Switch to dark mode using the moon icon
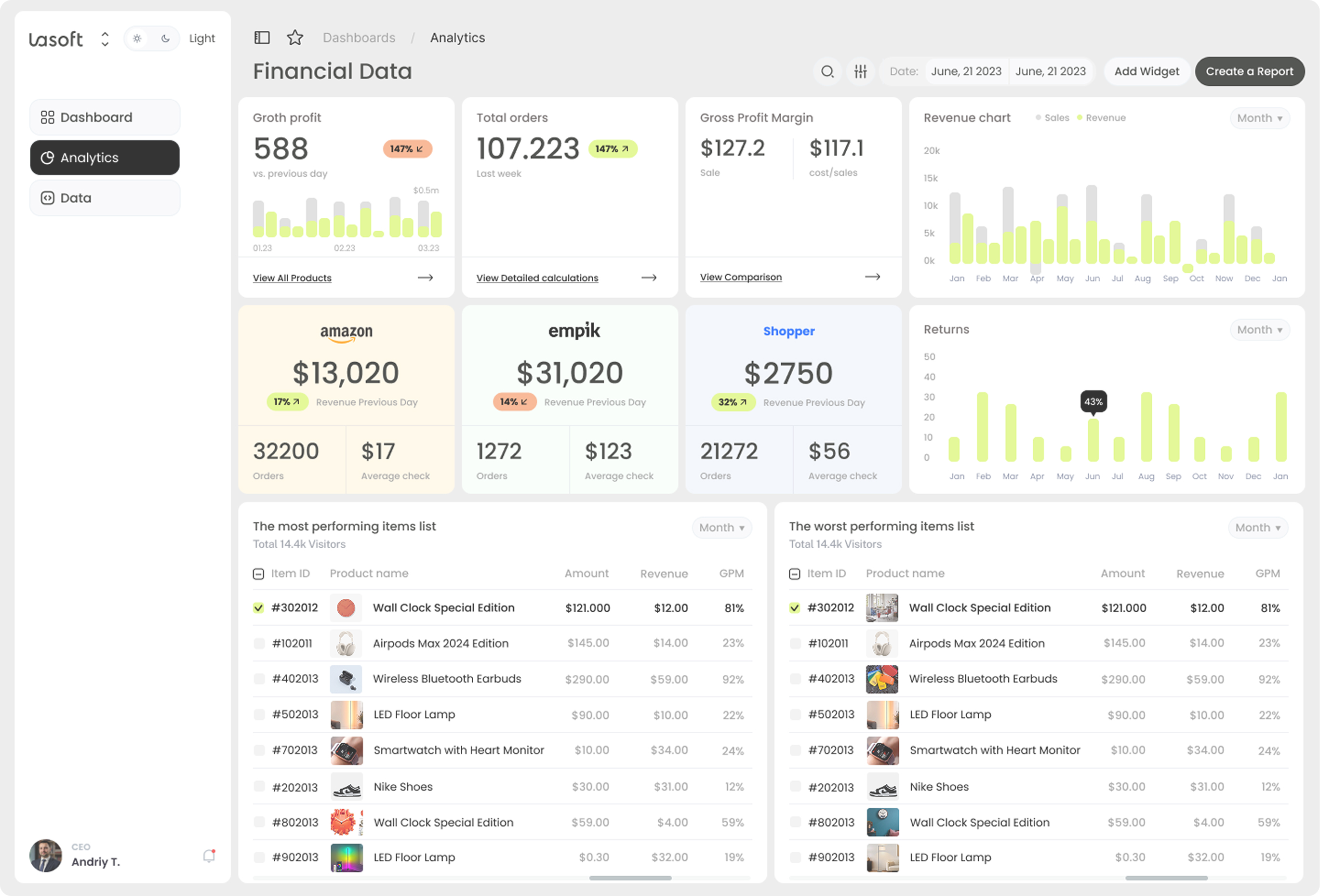The image size is (1320, 896). click(165, 38)
